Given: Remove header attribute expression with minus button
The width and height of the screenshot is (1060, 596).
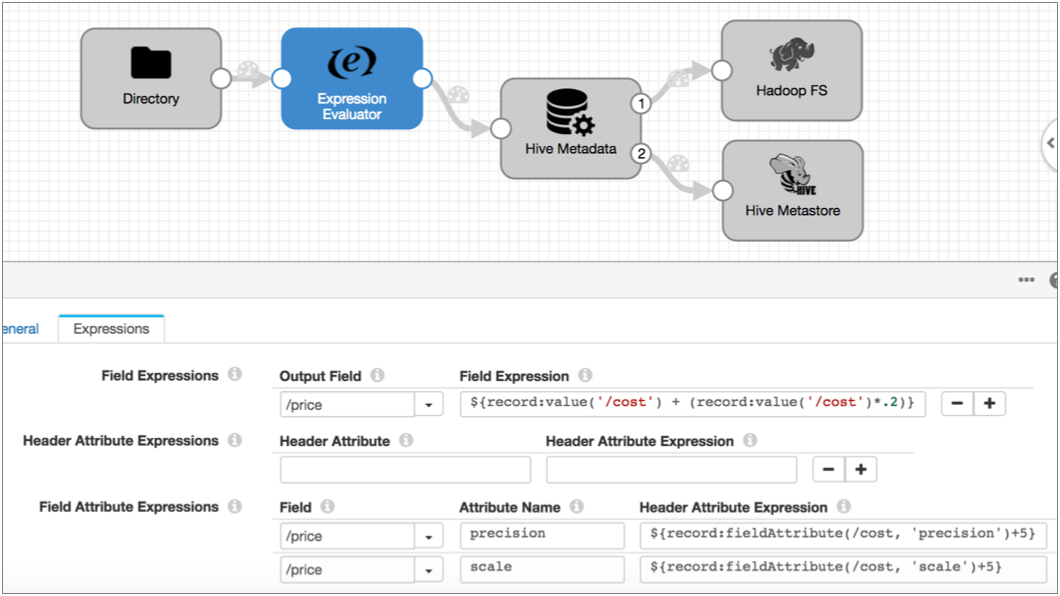Looking at the screenshot, I should coord(828,470).
